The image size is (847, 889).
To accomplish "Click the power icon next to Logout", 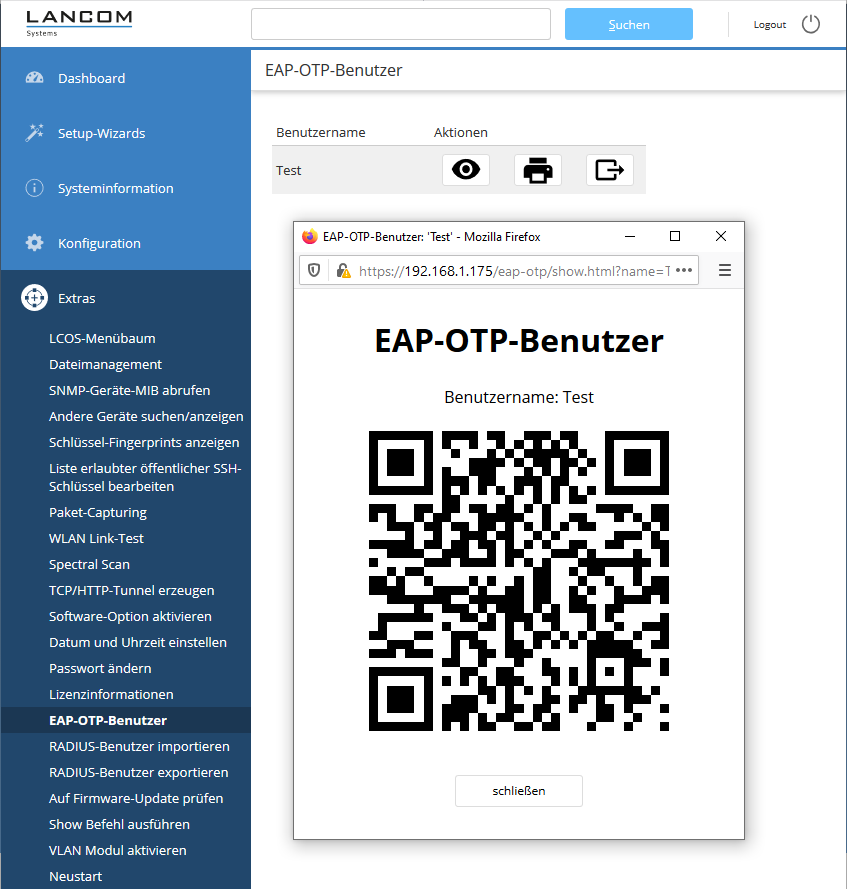I will click(811, 25).
